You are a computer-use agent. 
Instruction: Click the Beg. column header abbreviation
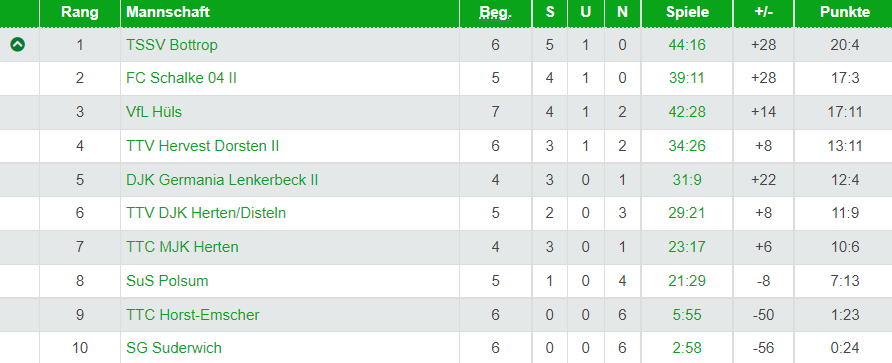click(495, 13)
